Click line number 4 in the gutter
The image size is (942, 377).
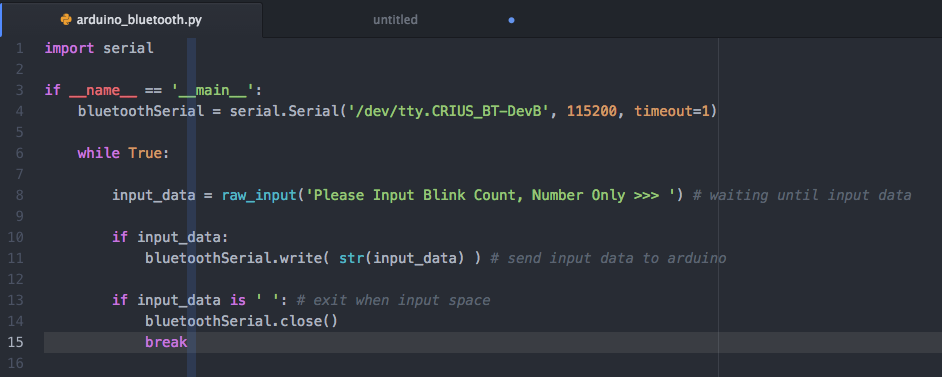click(x=20, y=111)
